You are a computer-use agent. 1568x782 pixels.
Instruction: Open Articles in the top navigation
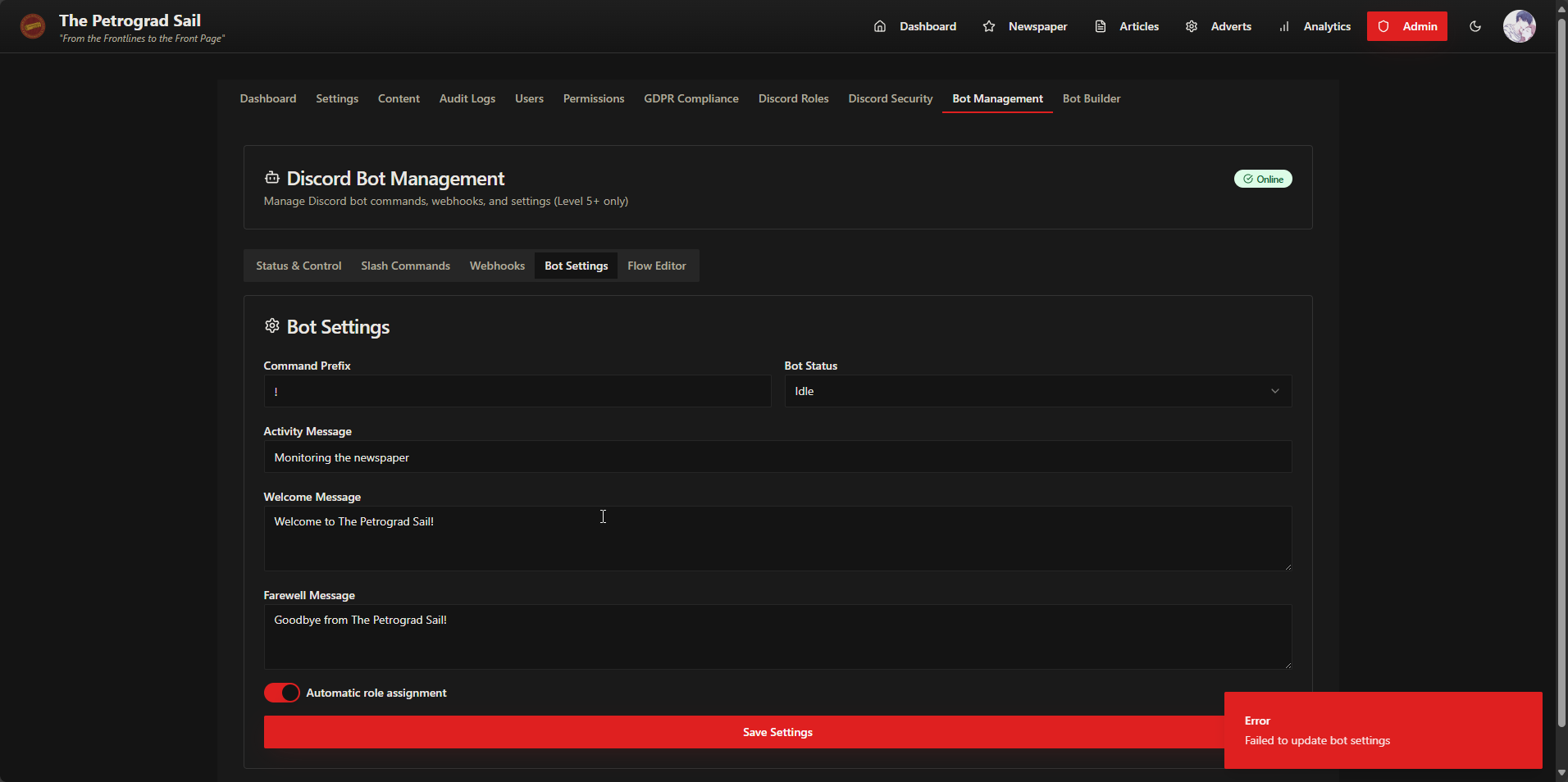[1127, 26]
